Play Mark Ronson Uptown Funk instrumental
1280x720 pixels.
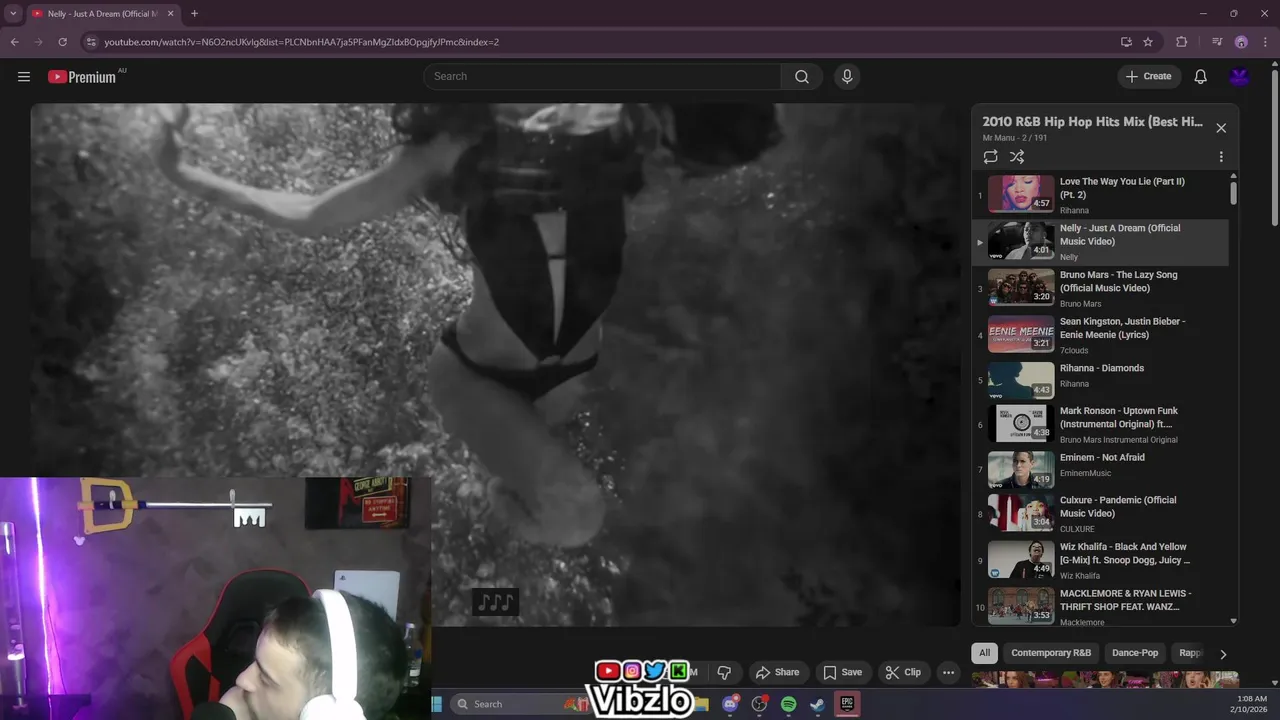click(1100, 424)
